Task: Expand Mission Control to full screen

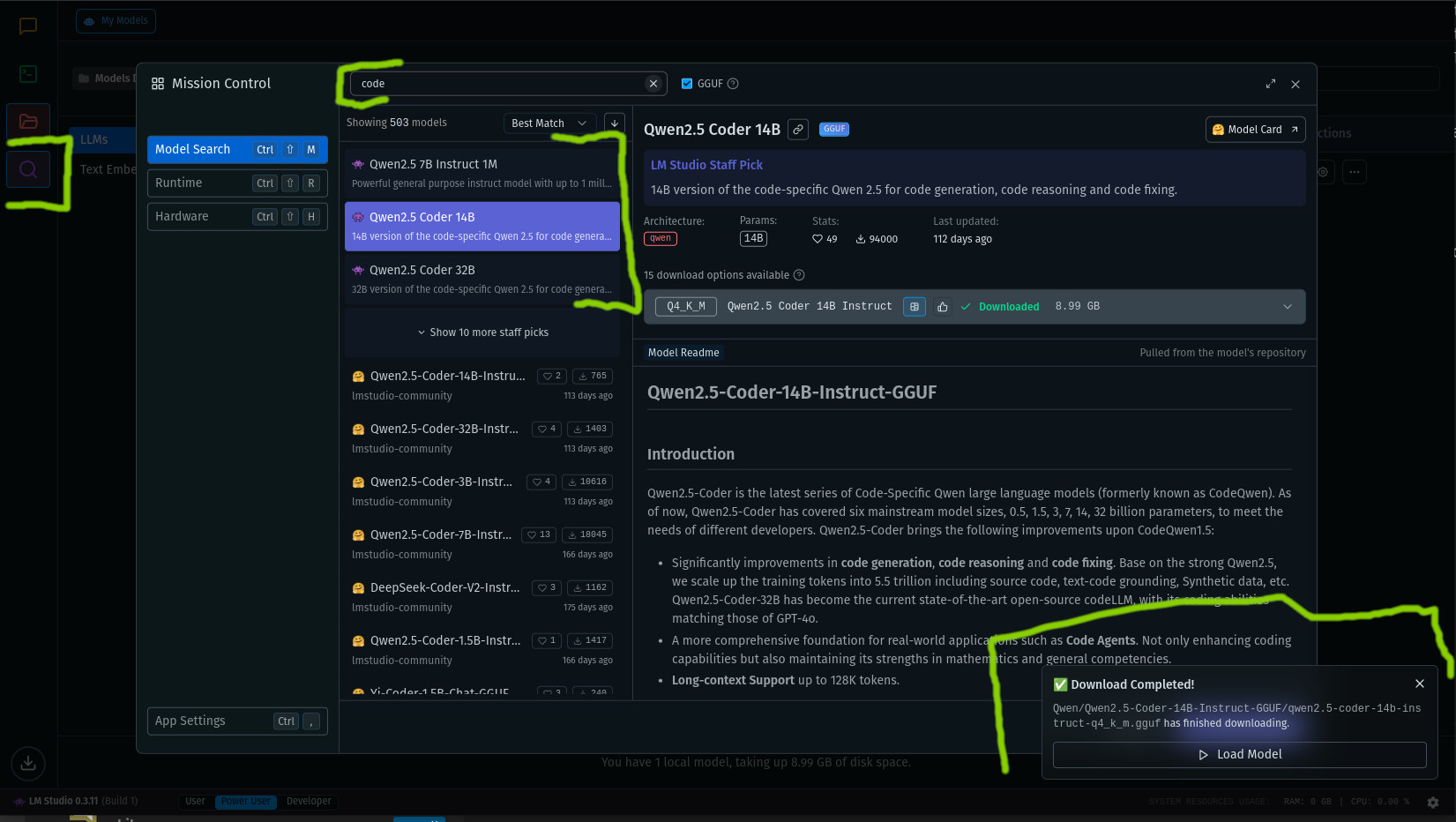Action: tap(1271, 84)
